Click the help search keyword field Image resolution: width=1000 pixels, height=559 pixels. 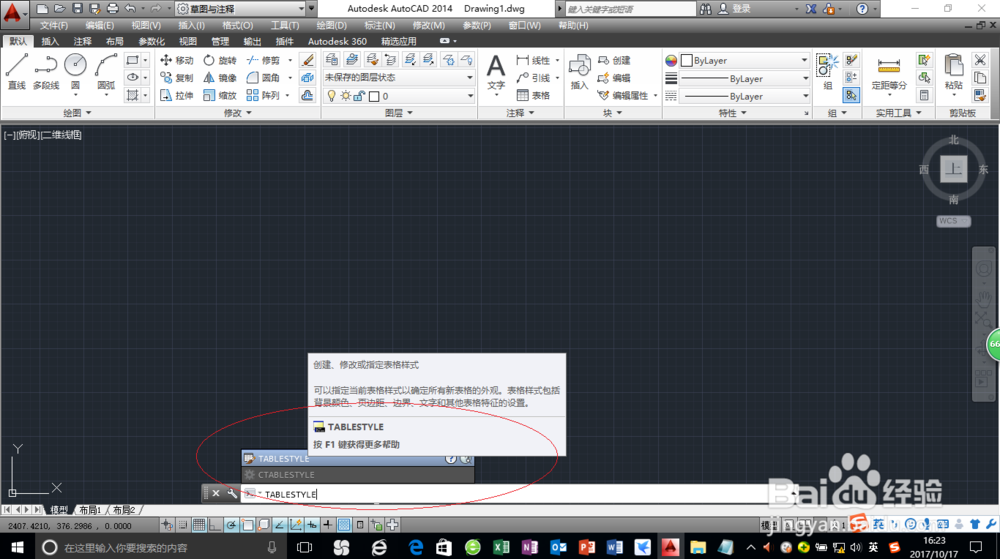click(x=630, y=9)
